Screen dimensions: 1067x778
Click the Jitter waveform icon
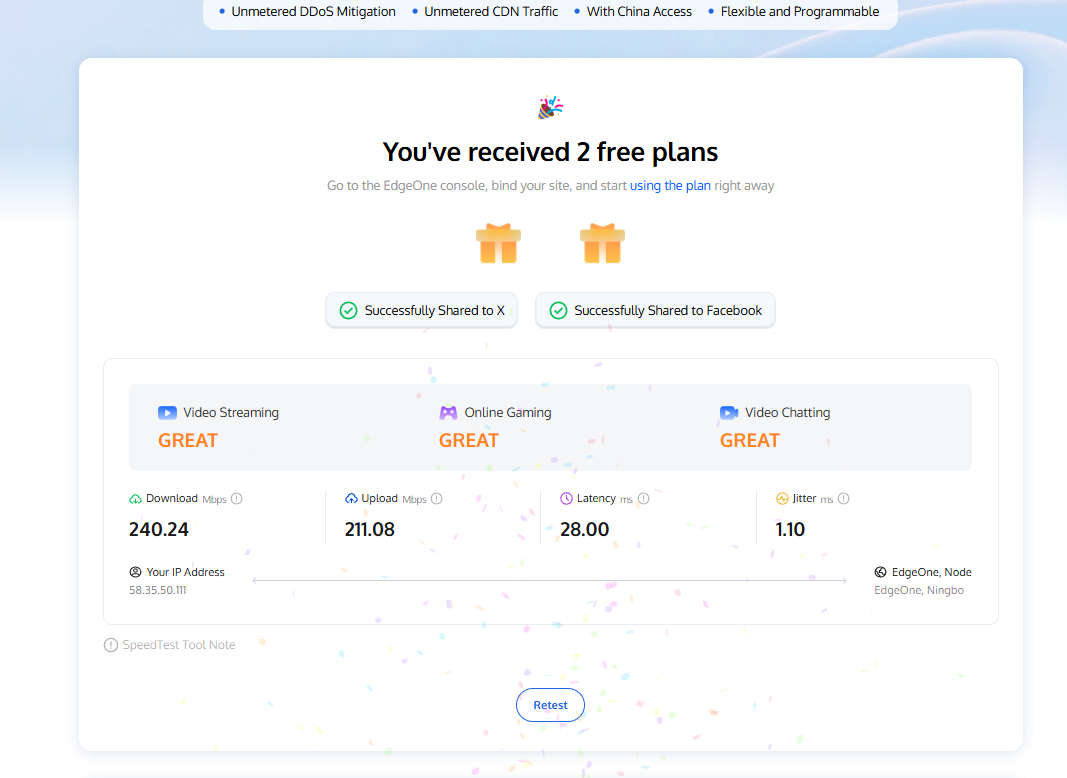782,499
